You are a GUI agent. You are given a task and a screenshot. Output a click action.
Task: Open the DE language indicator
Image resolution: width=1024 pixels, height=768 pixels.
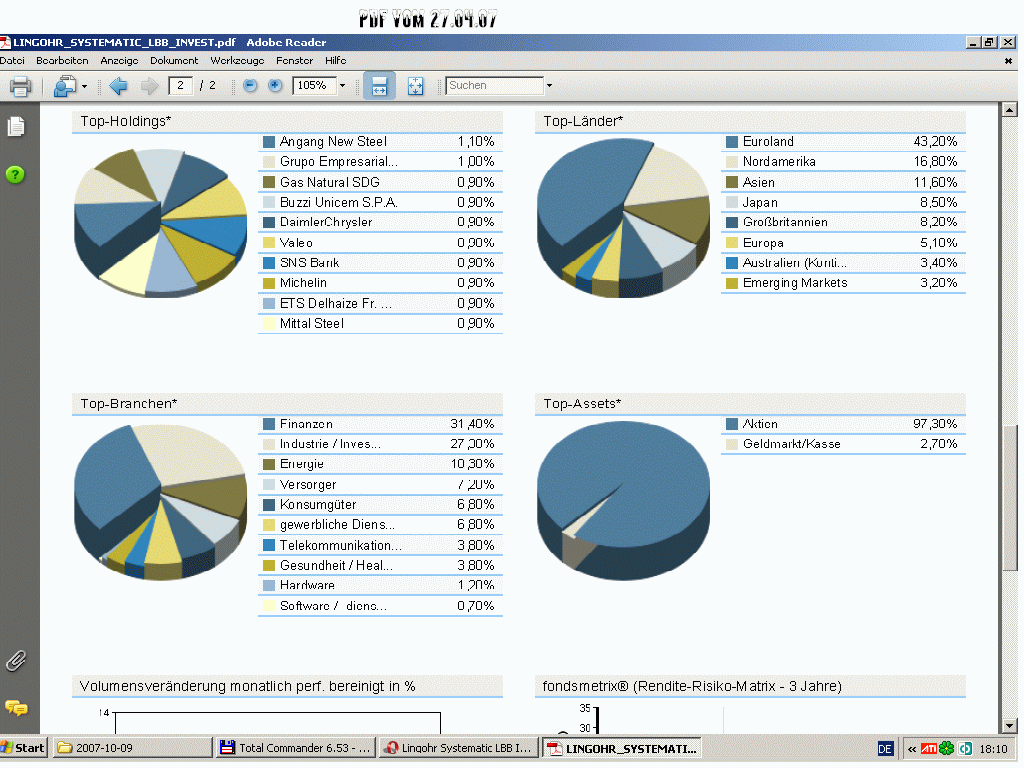coord(885,749)
